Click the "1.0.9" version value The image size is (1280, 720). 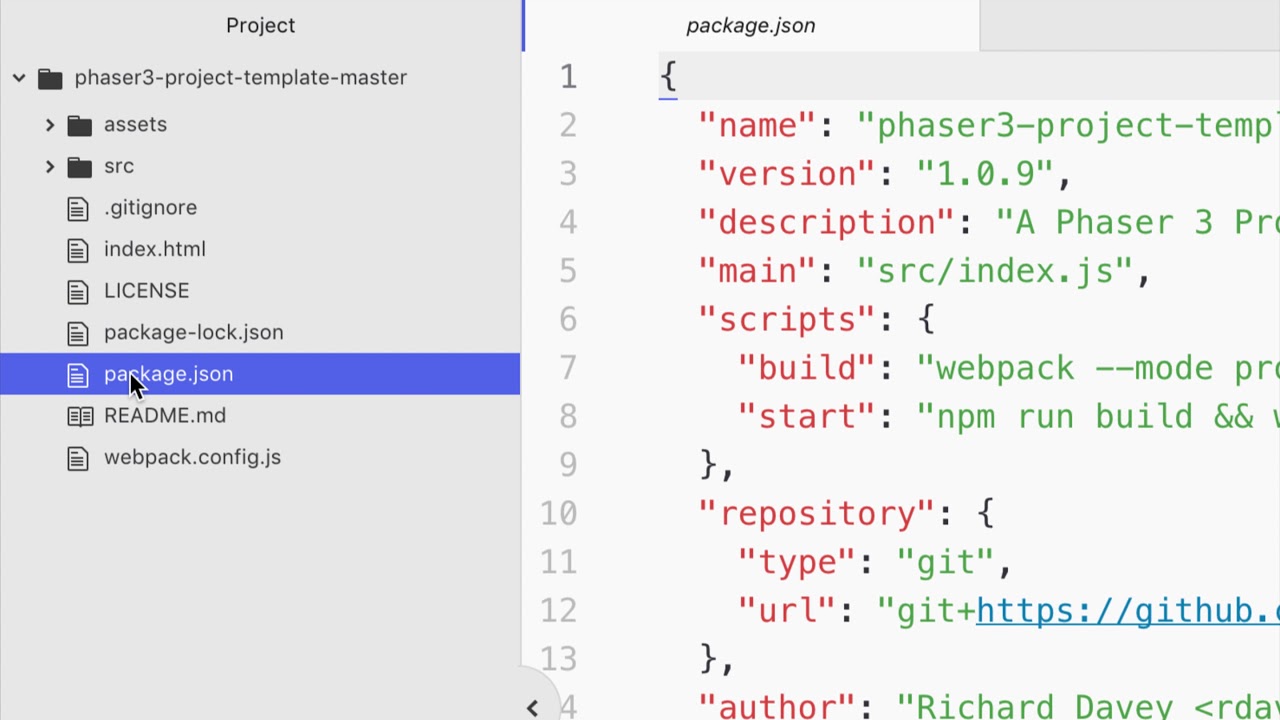pyautogui.click(x=985, y=174)
